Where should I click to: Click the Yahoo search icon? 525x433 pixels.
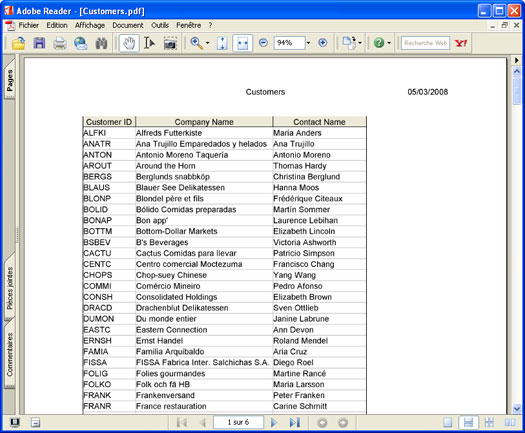(x=461, y=43)
